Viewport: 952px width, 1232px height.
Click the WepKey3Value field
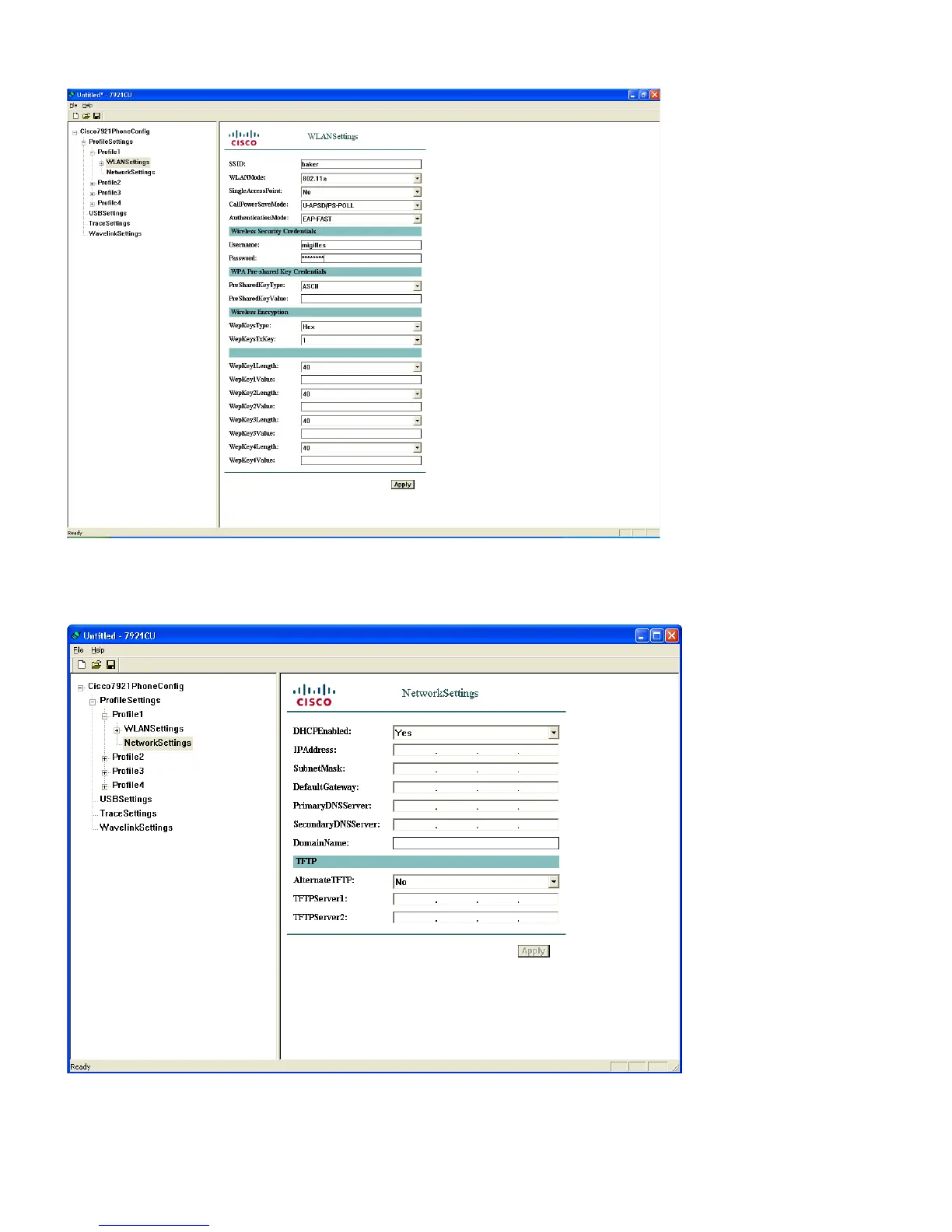pos(361,434)
